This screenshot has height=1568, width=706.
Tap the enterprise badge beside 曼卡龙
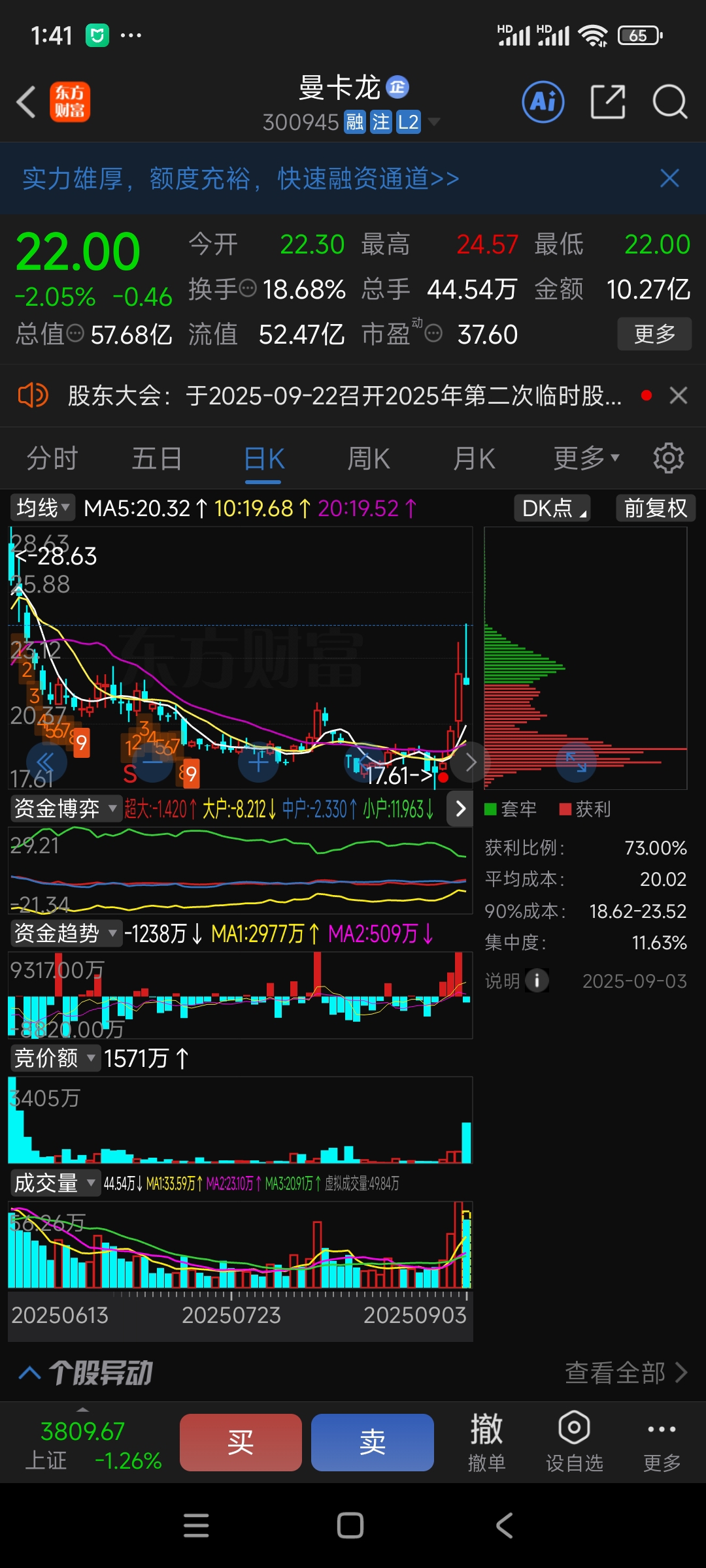coord(397,87)
